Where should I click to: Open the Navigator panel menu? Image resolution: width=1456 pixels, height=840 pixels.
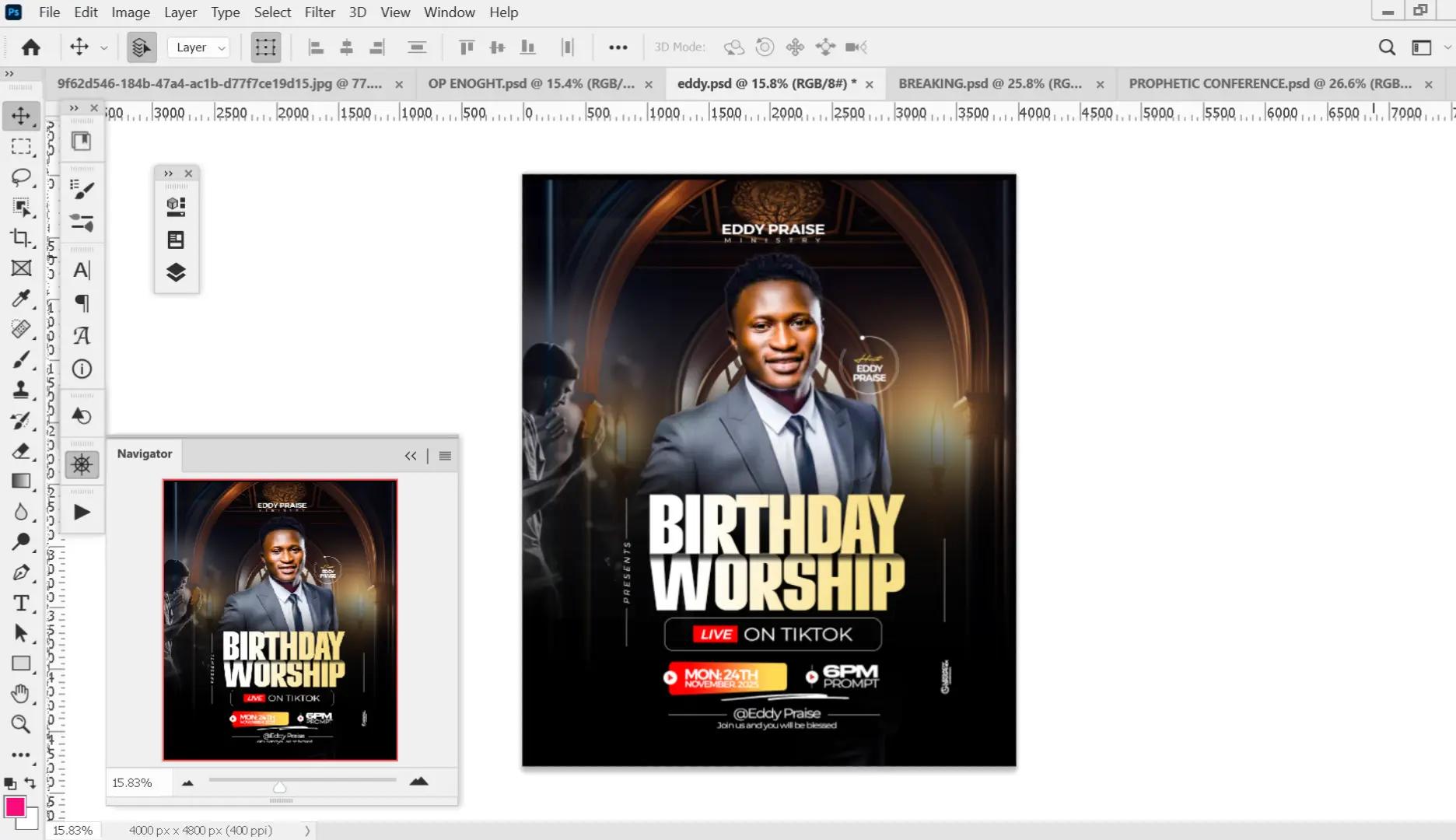445,456
